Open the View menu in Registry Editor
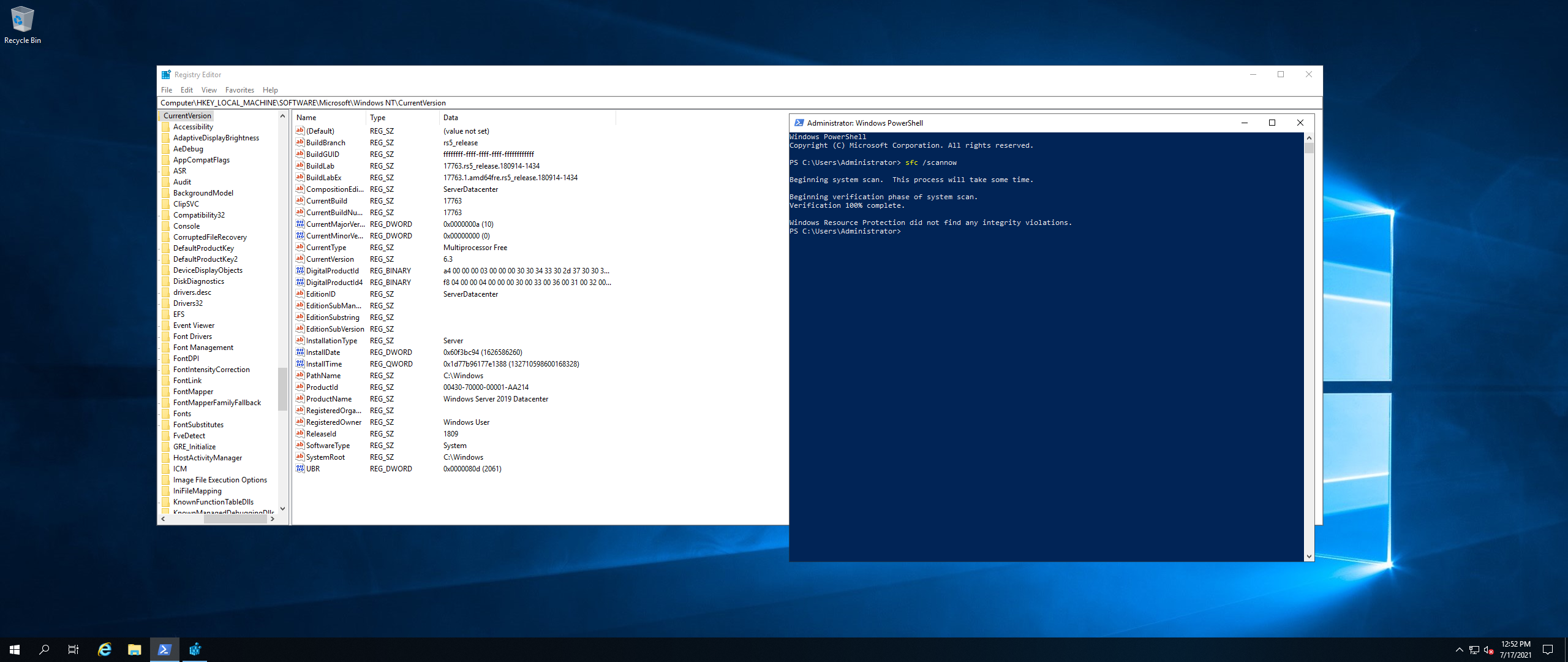This screenshot has width=1568, height=662. point(209,90)
